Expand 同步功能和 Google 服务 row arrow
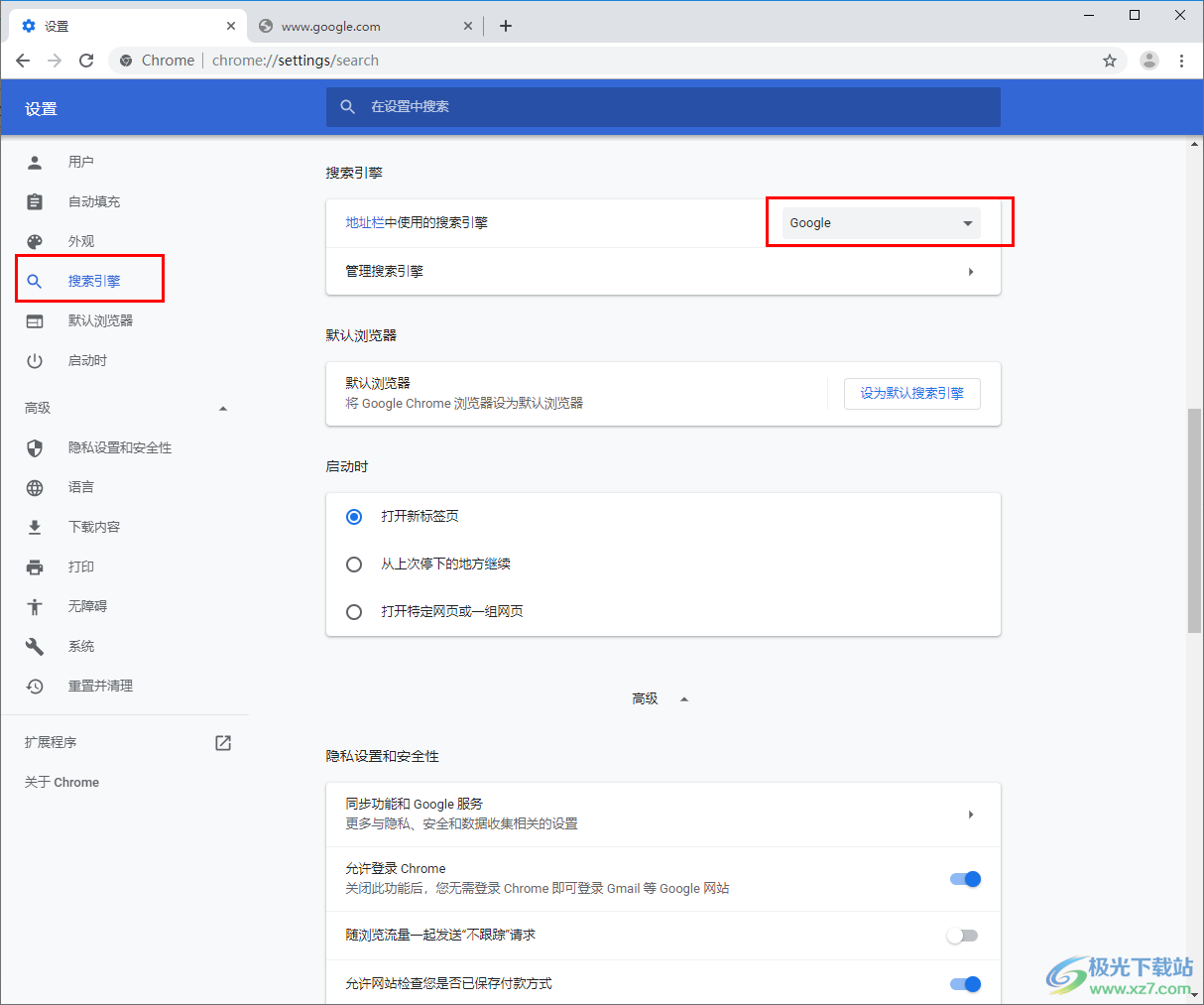This screenshot has height=1005, width=1204. tap(971, 815)
